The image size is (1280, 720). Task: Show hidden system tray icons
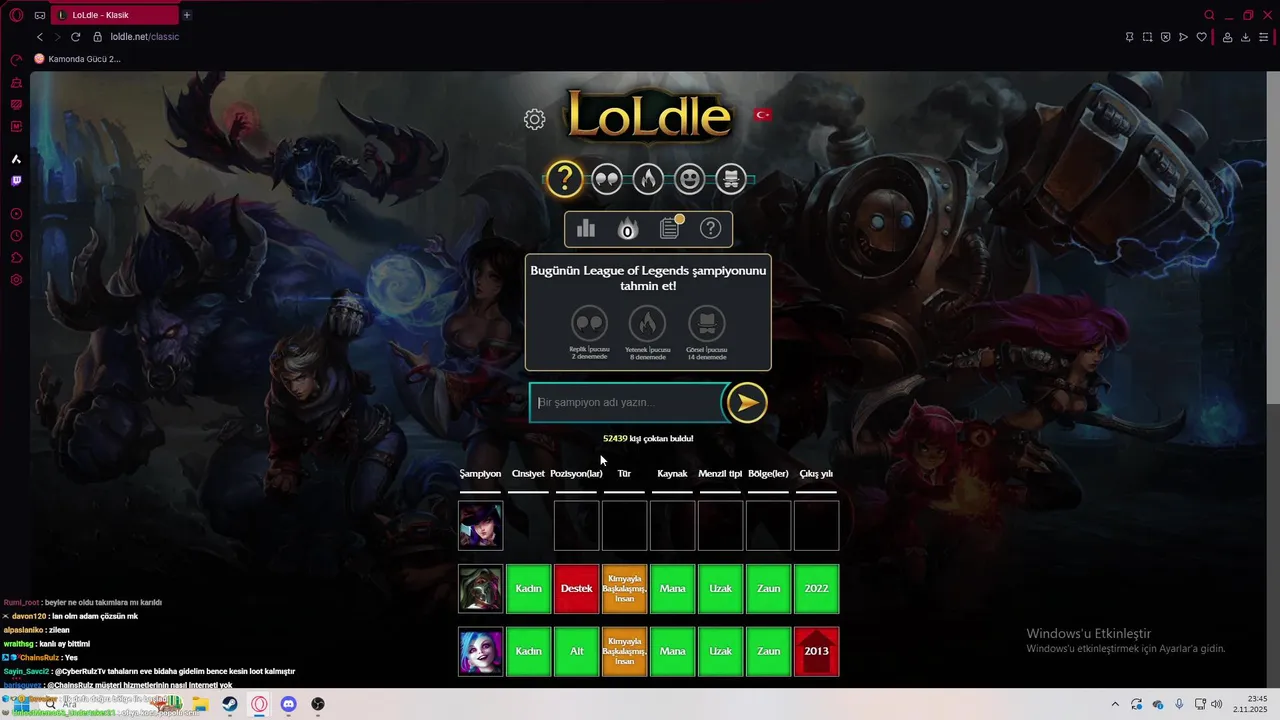point(1115,704)
